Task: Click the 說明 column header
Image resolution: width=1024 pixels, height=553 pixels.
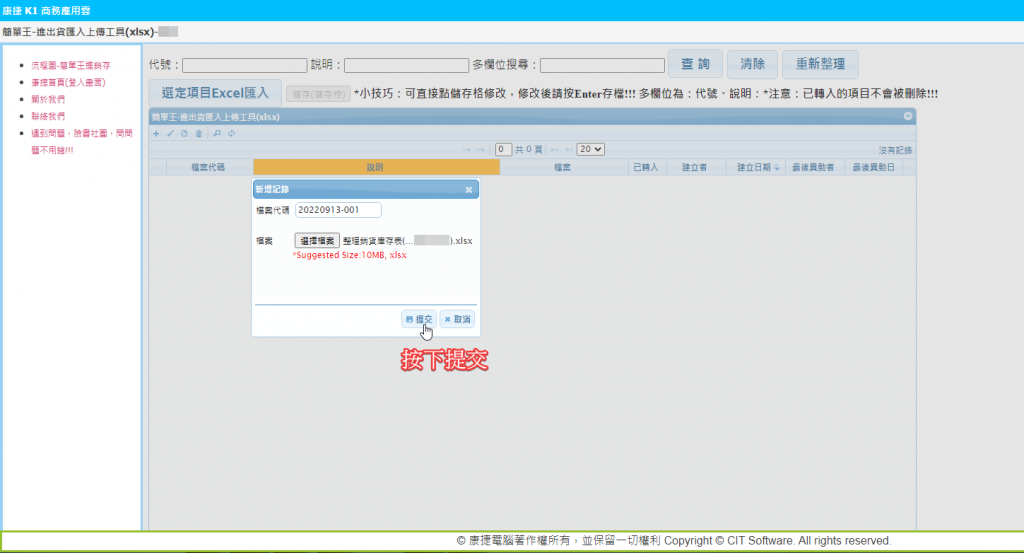Action: point(375,167)
